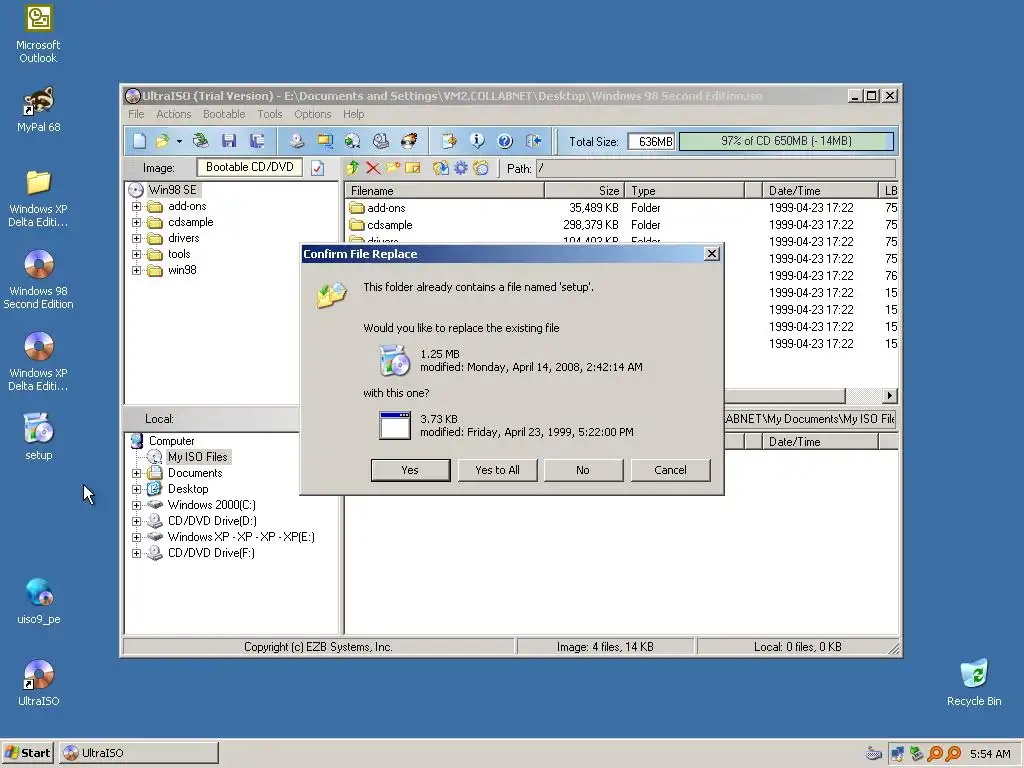Click the Exit door toolbar icon
1024x768 pixels.
coord(534,141)
